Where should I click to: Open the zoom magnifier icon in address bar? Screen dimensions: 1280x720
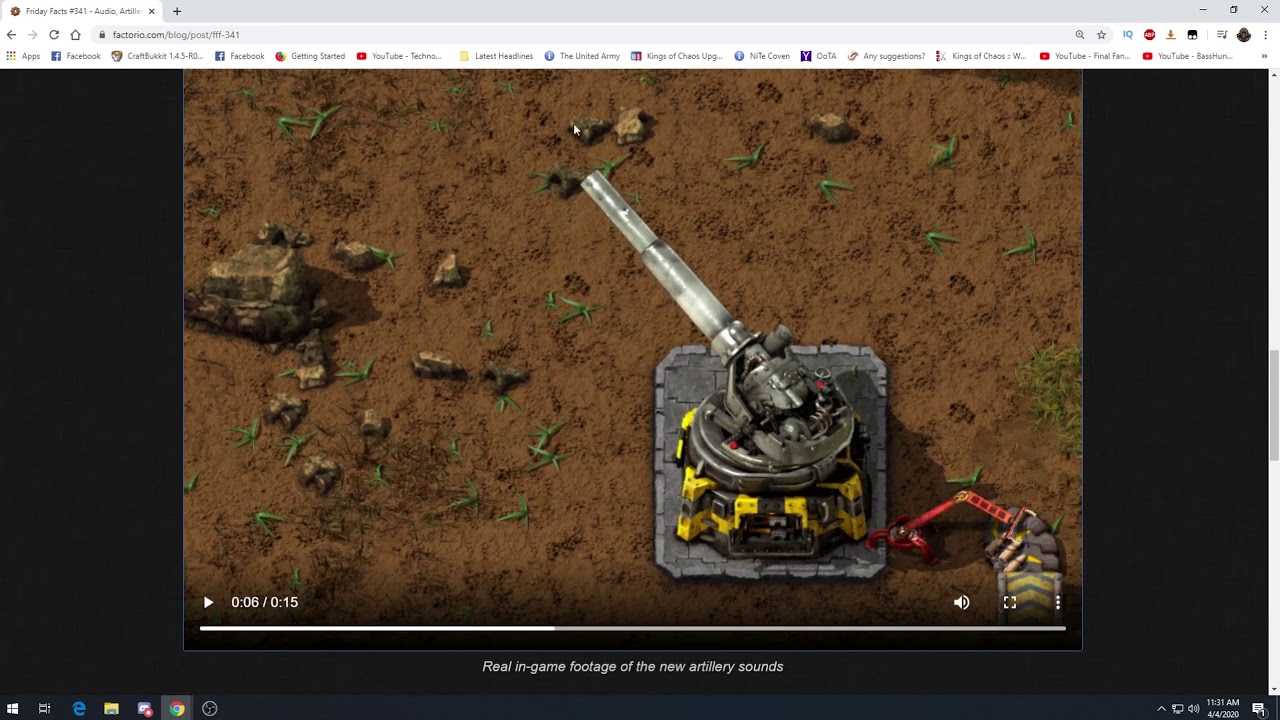pyautogui.click(x=1080, y=34)
